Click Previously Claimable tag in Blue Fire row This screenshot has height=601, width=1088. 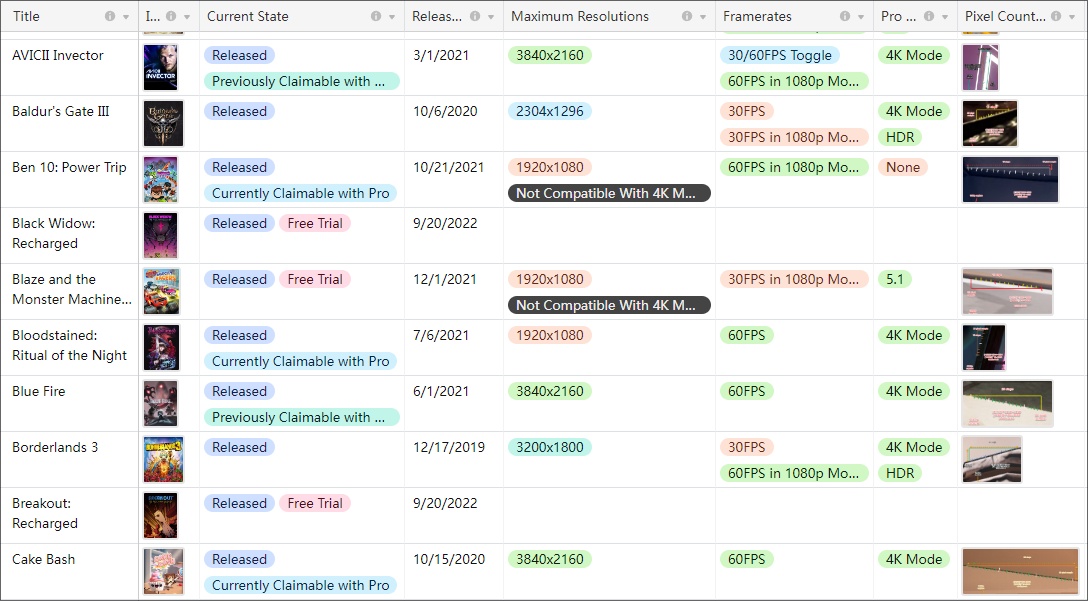click(x=302, y=417)
